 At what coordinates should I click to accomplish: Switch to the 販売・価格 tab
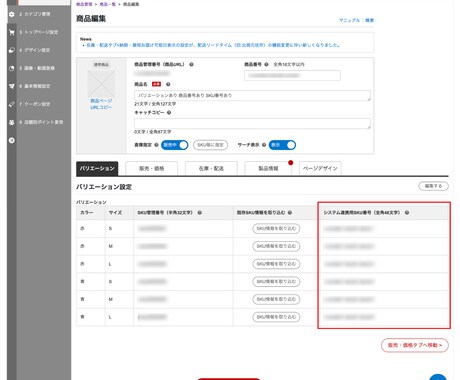click(152, 169)
